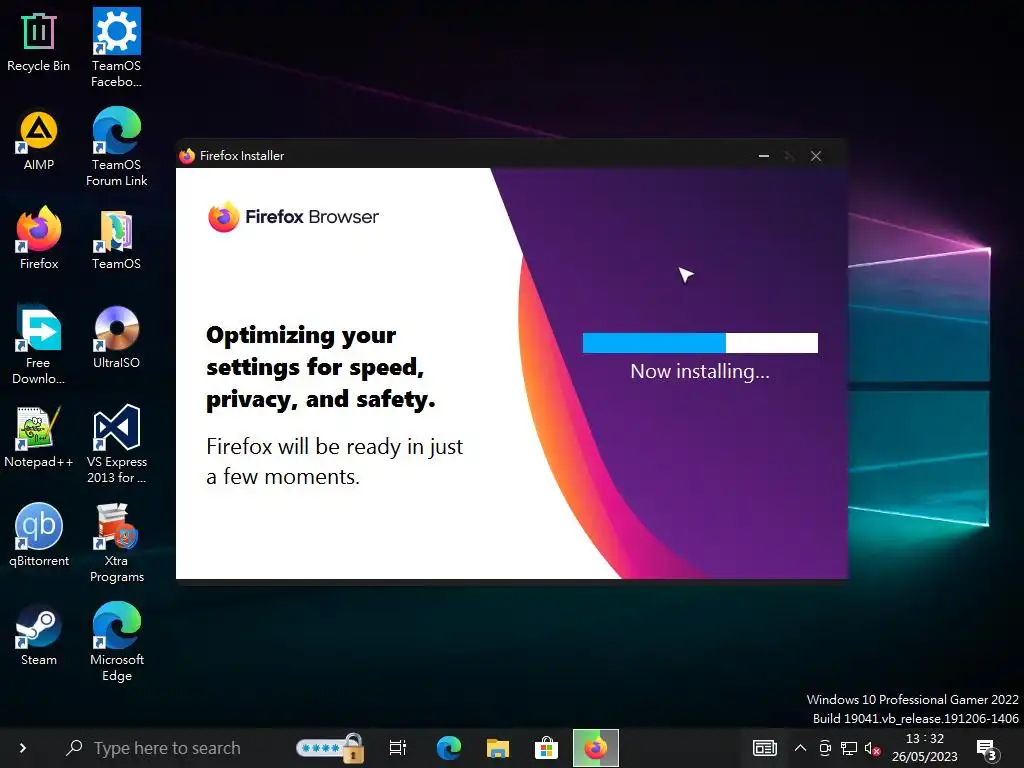The image size is (1024, 768).
Task: Select the TeamOS folder shortcut icon
Action: (116, 240)
